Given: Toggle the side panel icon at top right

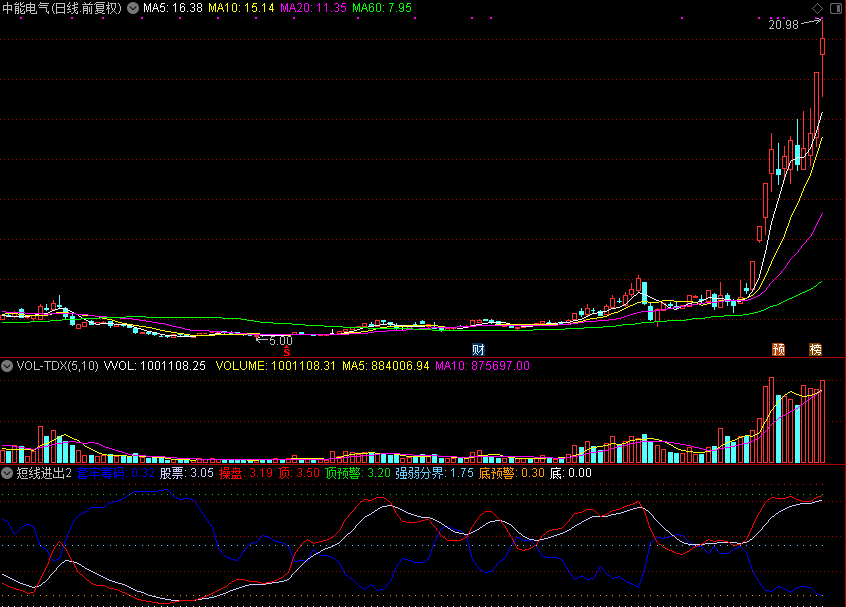Looking at the screenshot, I should [x=836, y=8].
